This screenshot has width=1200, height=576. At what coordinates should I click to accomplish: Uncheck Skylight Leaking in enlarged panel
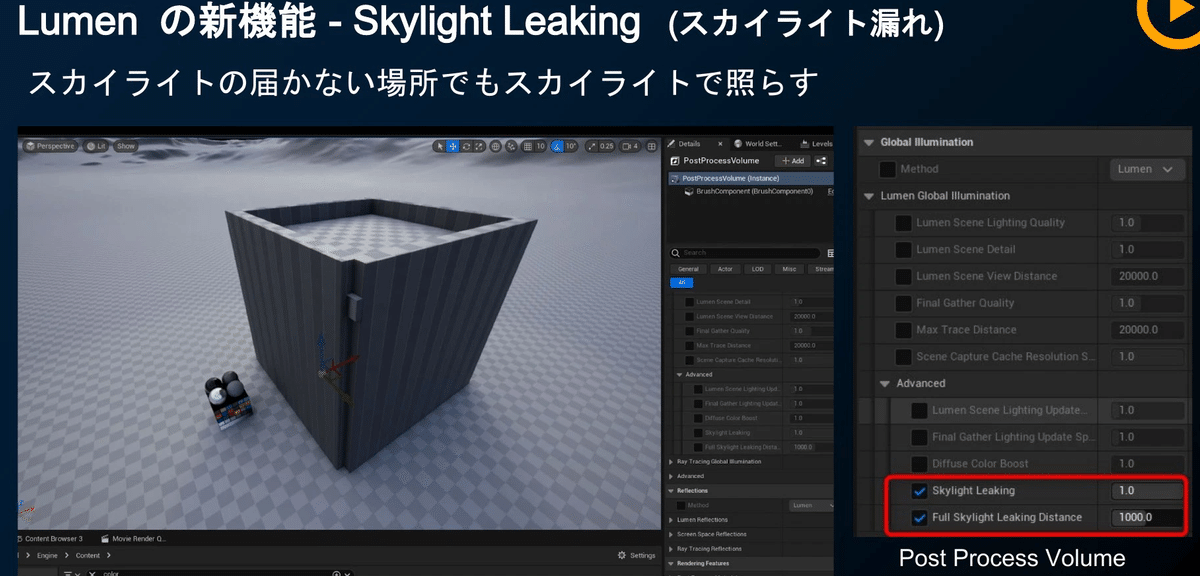tap(920, 491)
